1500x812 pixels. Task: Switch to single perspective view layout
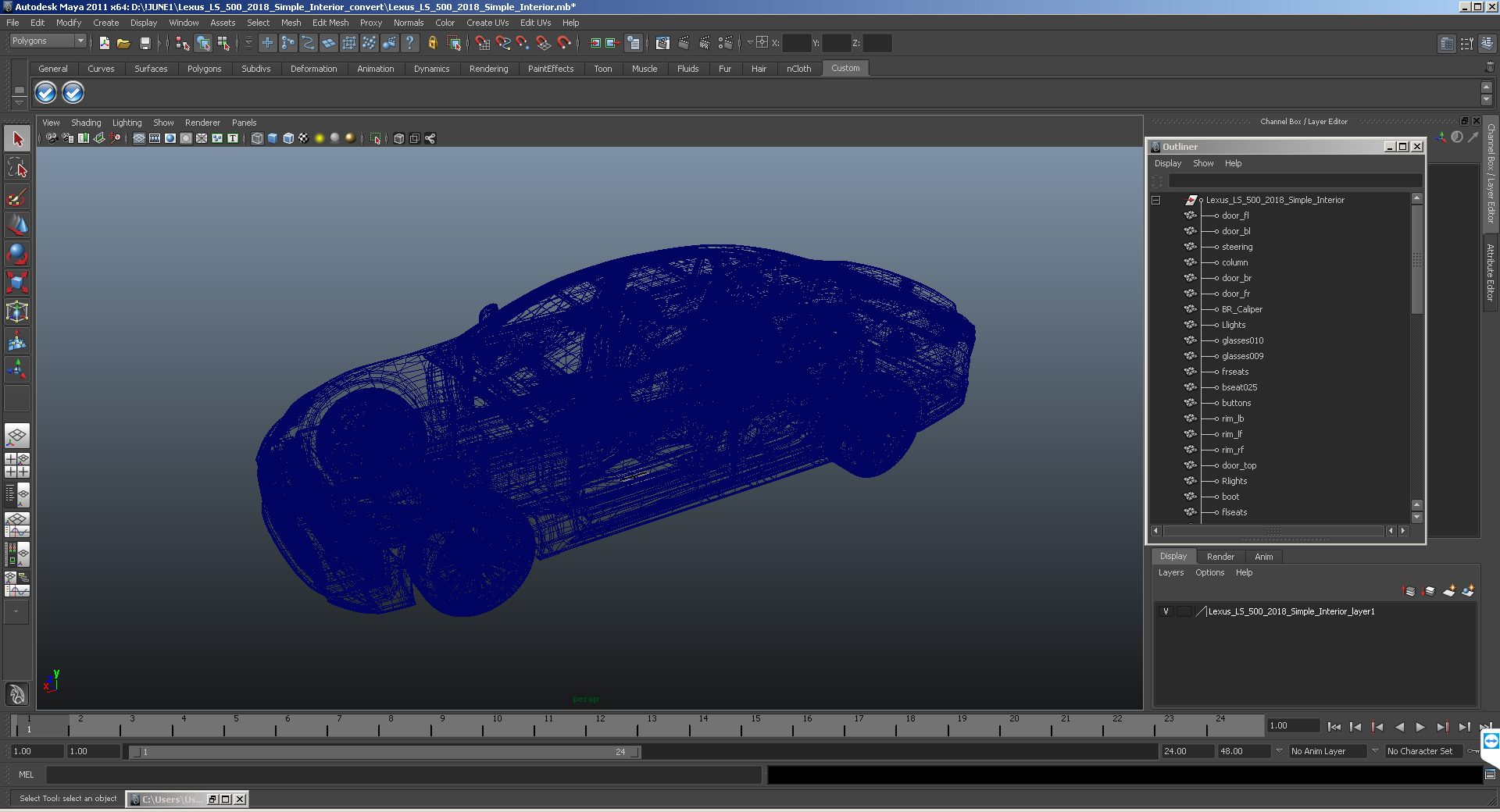coord(17,436)
